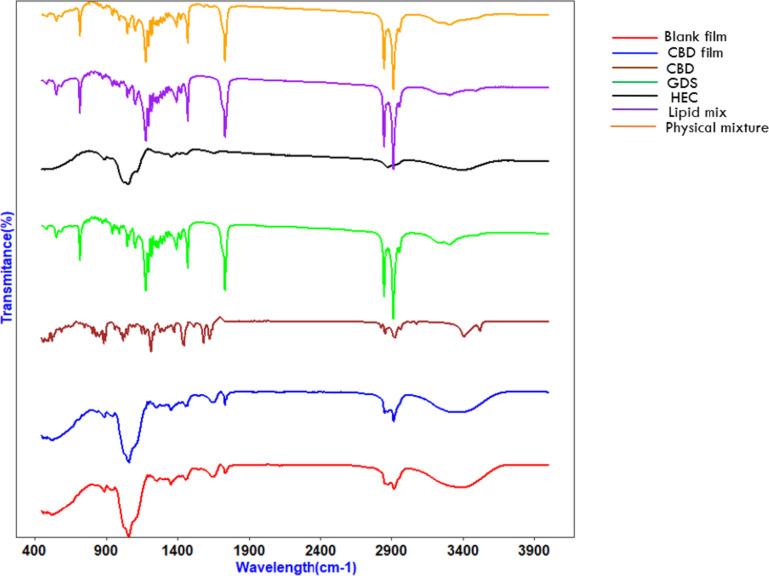Click the x-axis tick label 2900
This screenshot has width=769, height=576.
point(392,550)
